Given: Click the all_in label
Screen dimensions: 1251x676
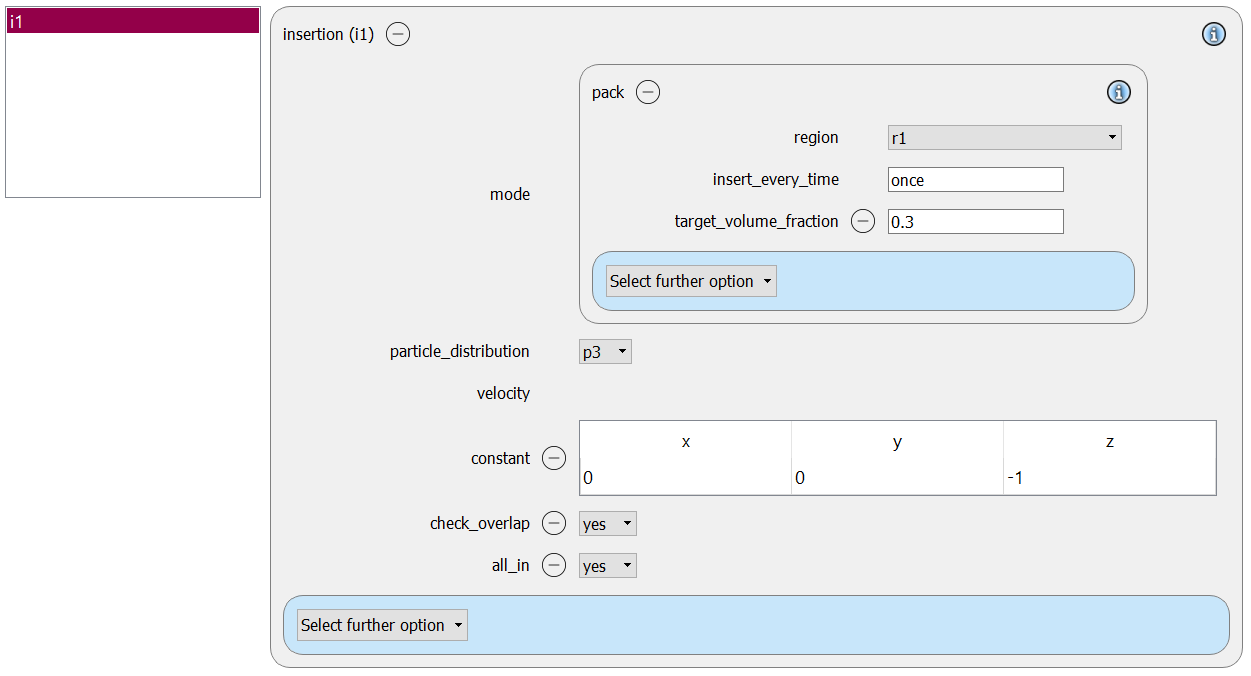Looking at the screenshot, I should click(510, 565).
